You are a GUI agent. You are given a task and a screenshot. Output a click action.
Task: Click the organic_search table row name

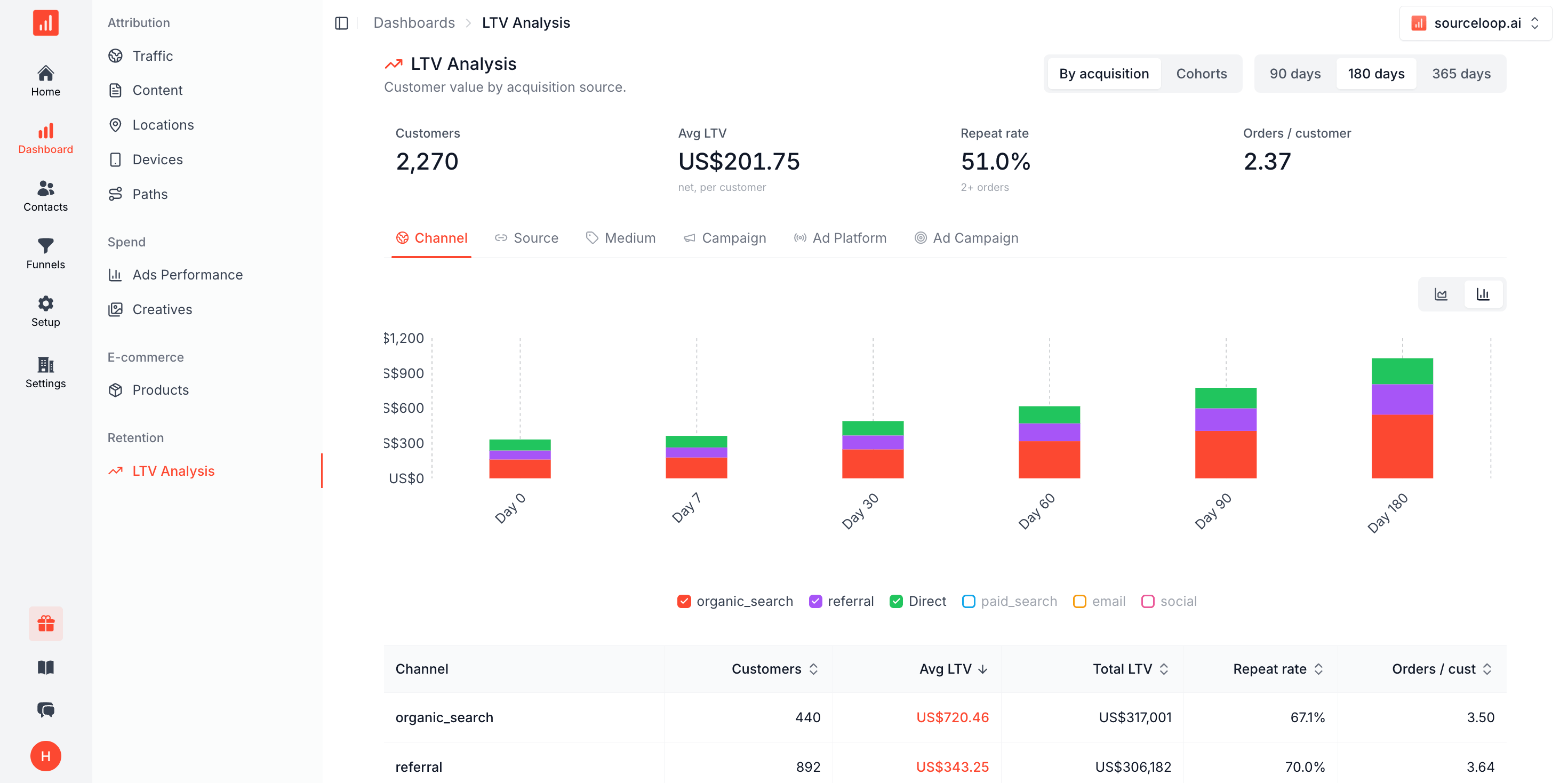pyautogui.click(x=444, y=717)
